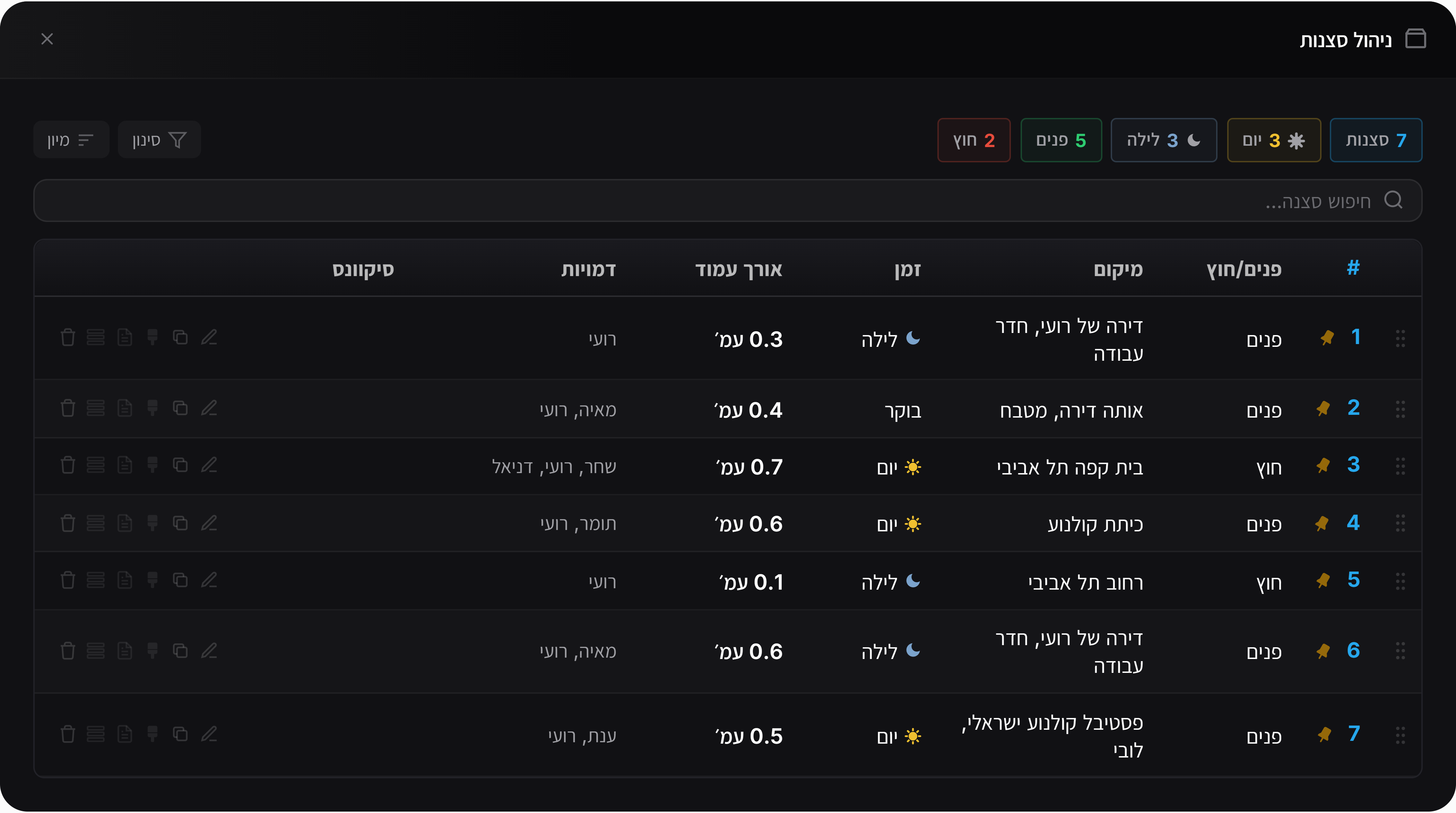Screen dimensions: 1456x813
Task: Click the brush icon in scene 6 row
Action: pyautogui.click(x=152, y=651)
